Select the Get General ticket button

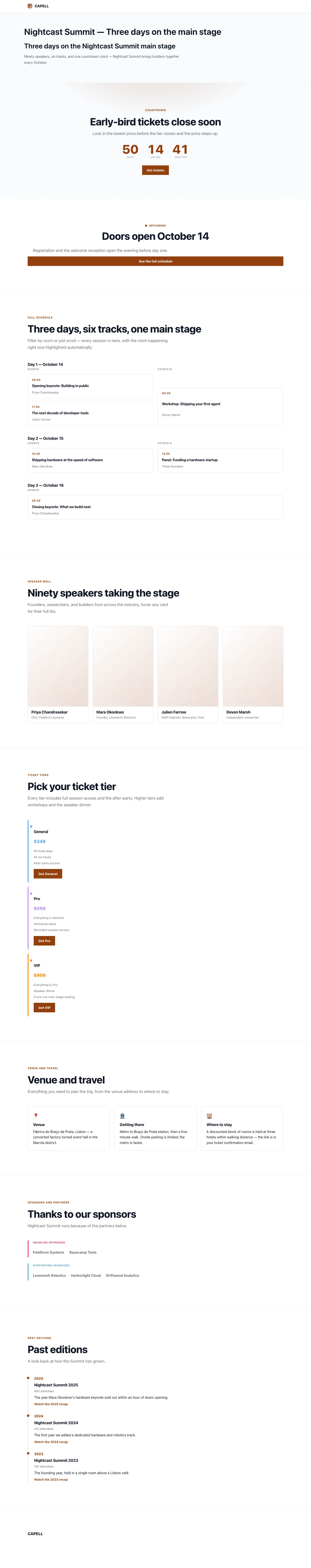point(48,874)
